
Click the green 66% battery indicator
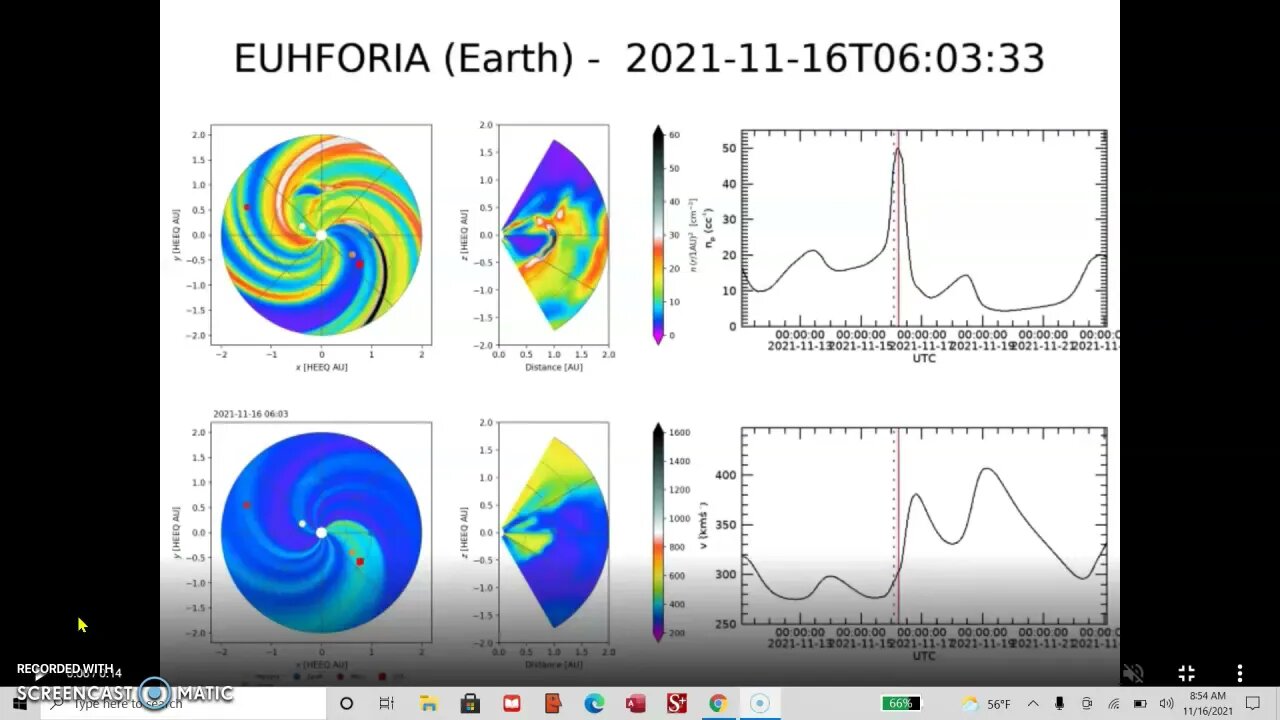click(900, 704)
